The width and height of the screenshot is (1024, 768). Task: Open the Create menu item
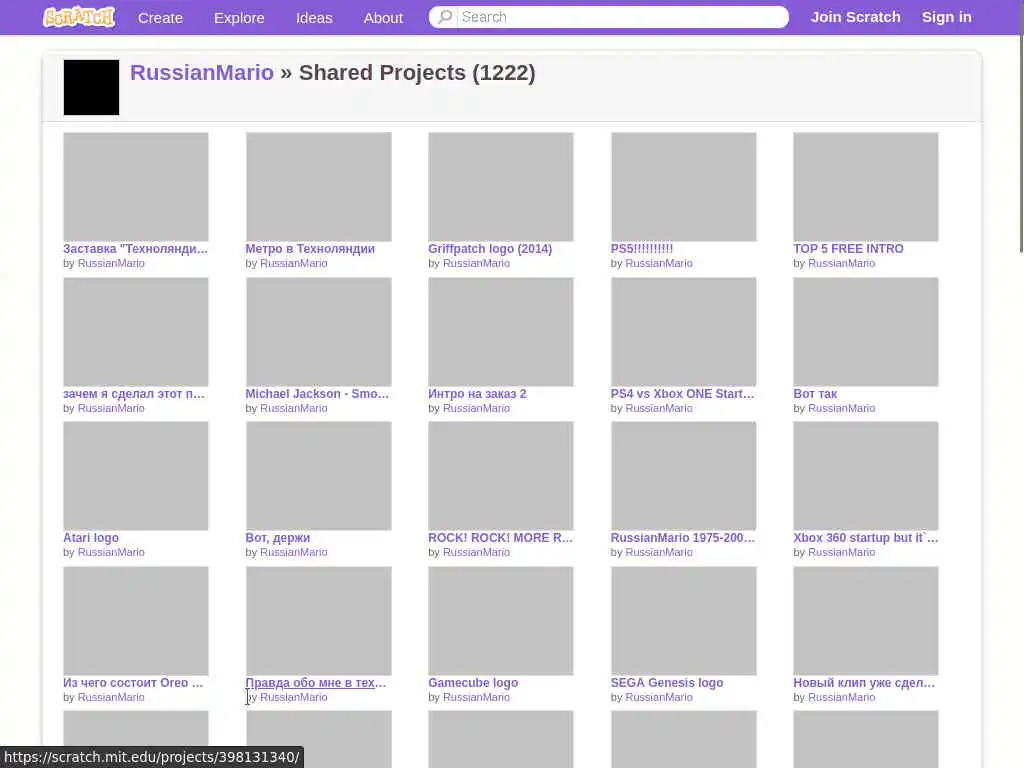click(x=160, y=18)
